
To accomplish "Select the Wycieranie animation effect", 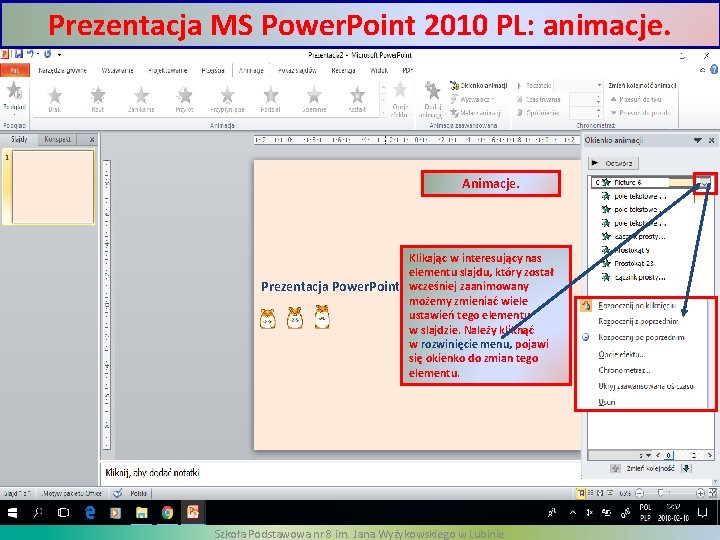I will click(x=314, y=100).
